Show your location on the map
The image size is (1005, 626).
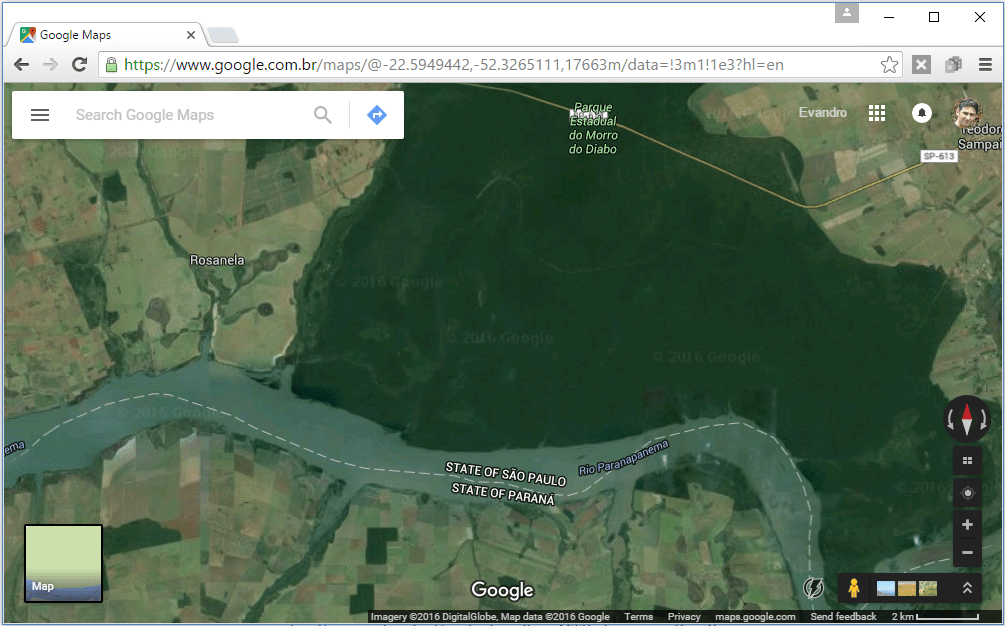pos(967,493)
